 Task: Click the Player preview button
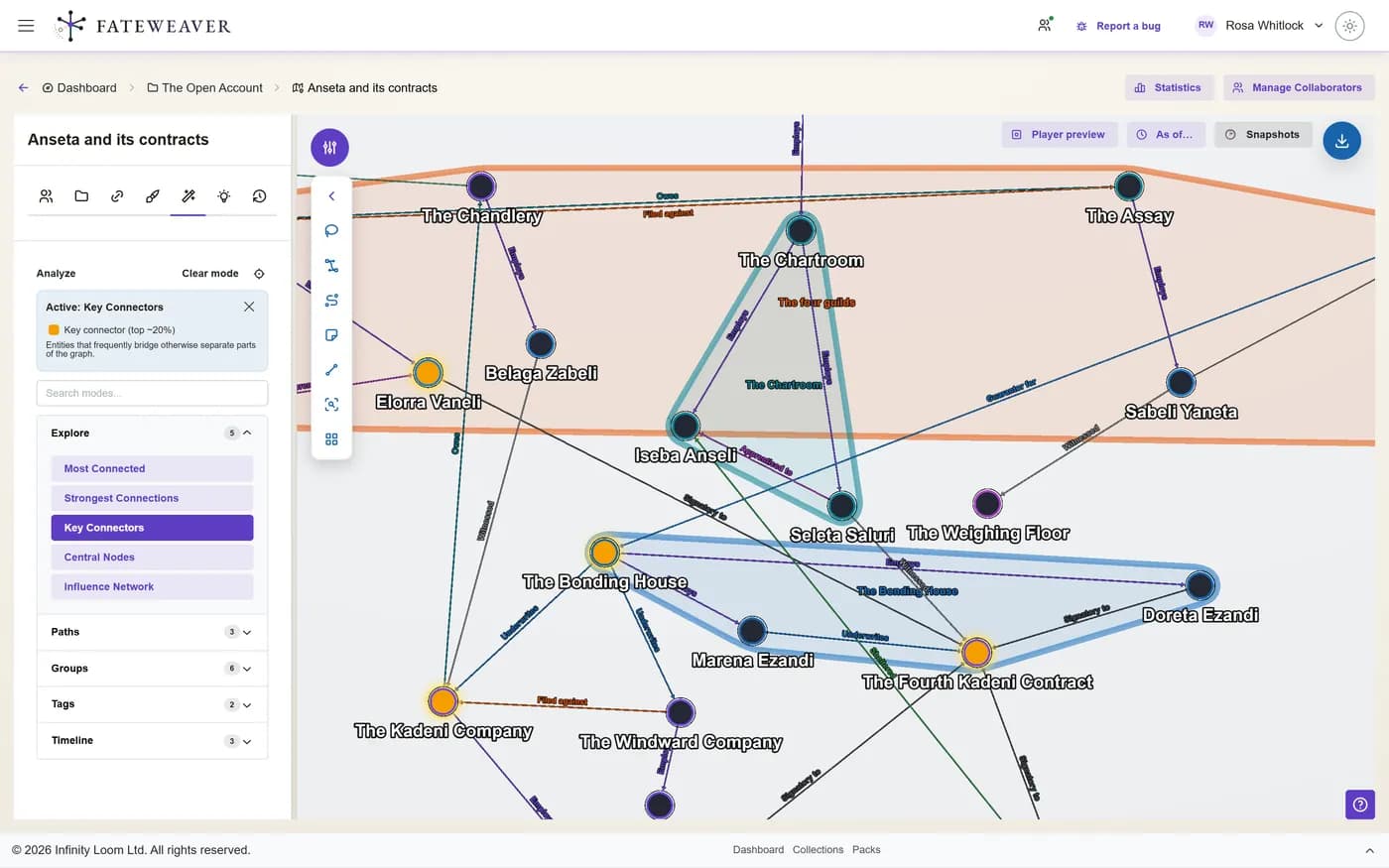(1059, 135)
